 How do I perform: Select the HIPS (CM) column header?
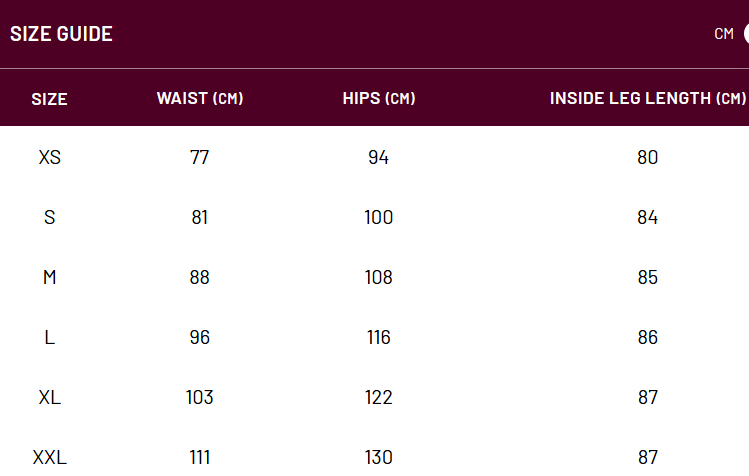(x=379, y=98)
